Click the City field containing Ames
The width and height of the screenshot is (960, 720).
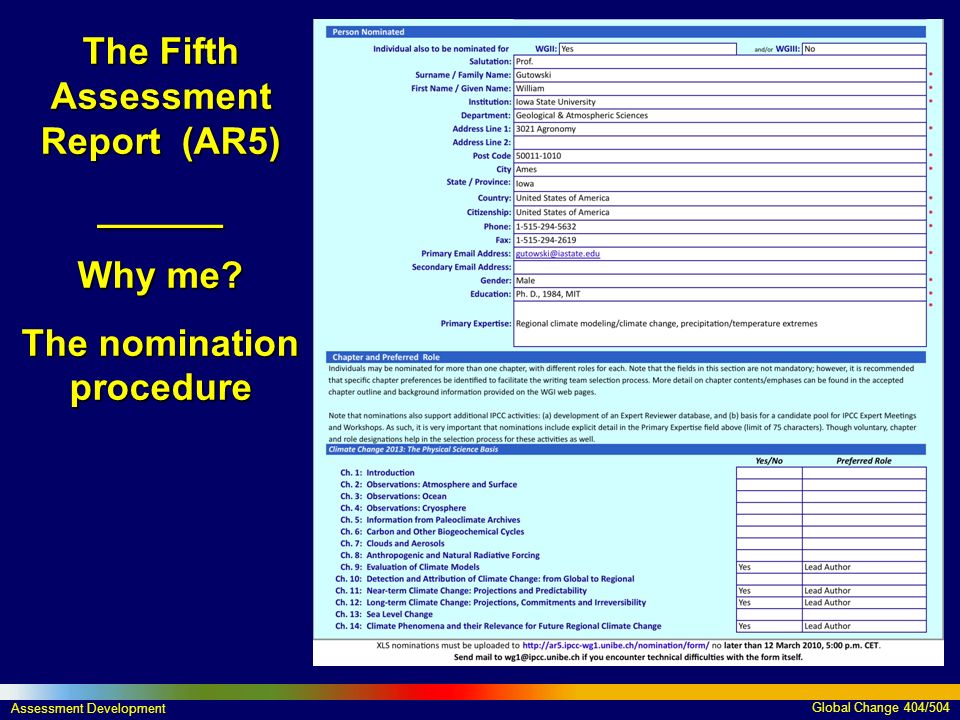[719, 170]
